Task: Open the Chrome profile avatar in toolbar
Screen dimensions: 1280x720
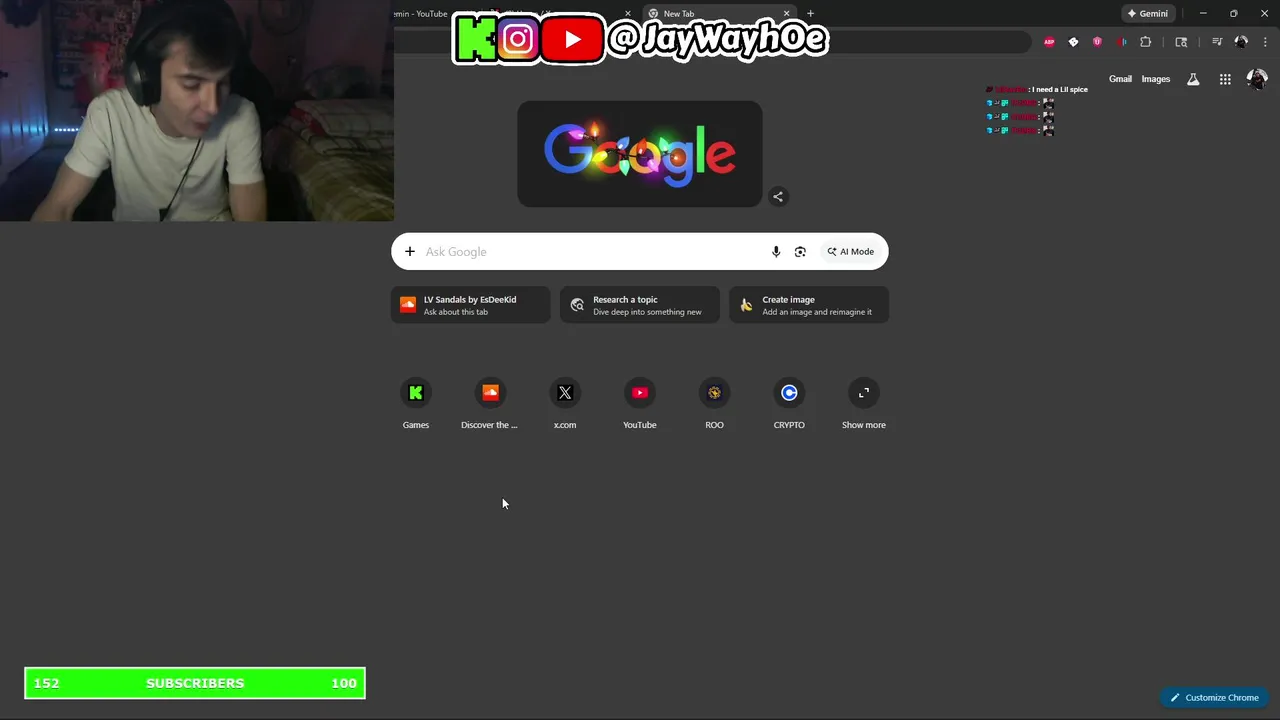Action: coord(1241,42)
